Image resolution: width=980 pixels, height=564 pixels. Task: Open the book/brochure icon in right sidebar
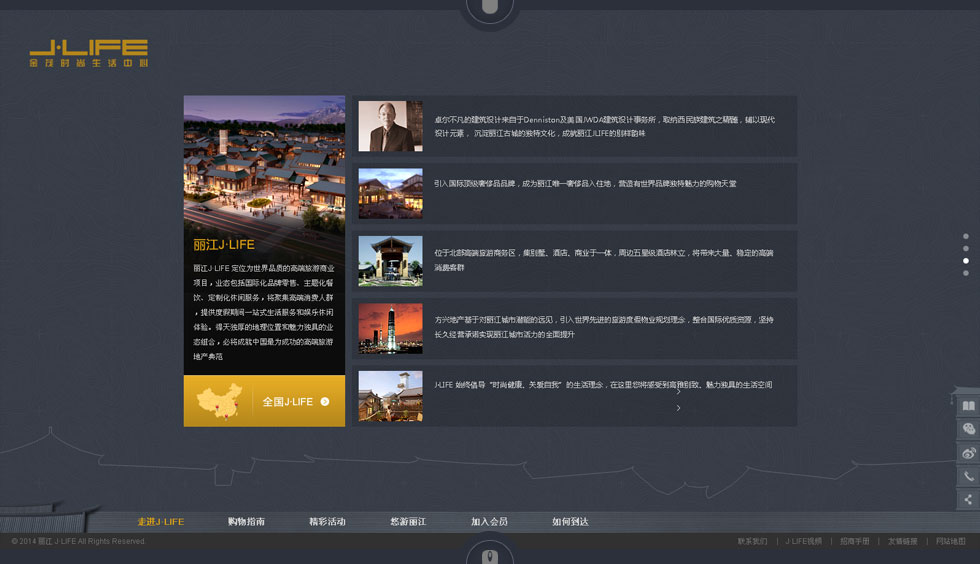967,406
